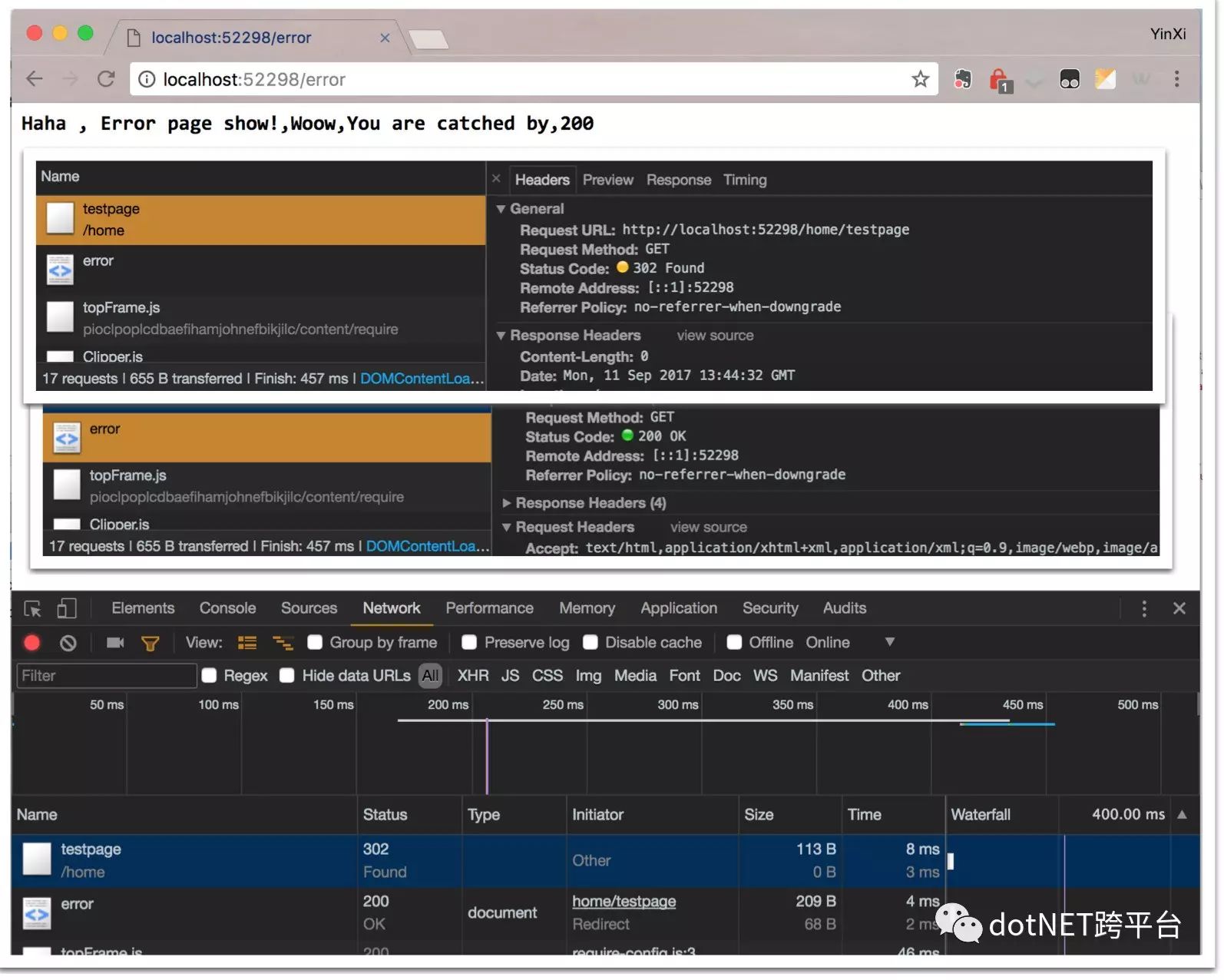Clear the network log

point(68,644)
